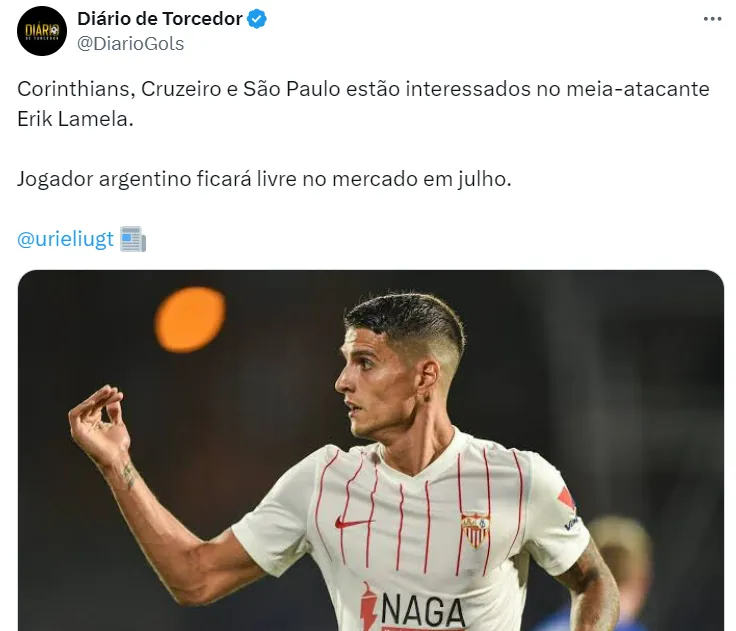This screenshot has width=736, height=631.
Task: Click the Diário de Torcedor display name
Action: 160,19
